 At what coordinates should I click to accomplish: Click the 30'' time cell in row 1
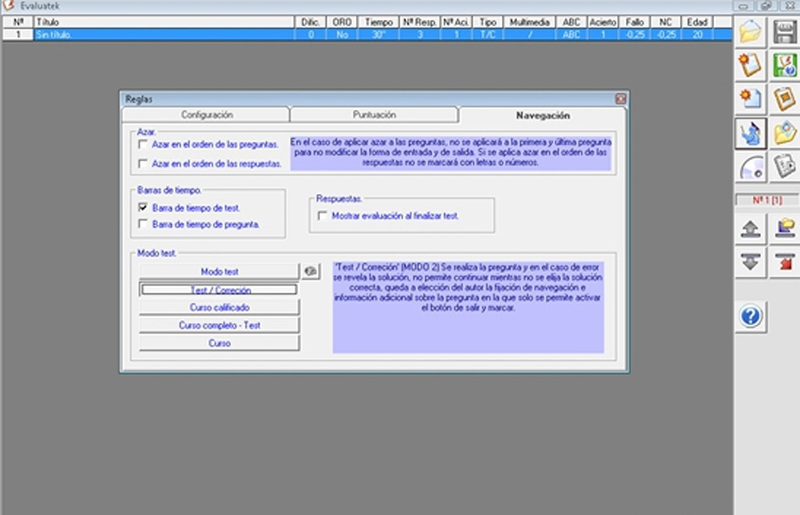point(379,35)
